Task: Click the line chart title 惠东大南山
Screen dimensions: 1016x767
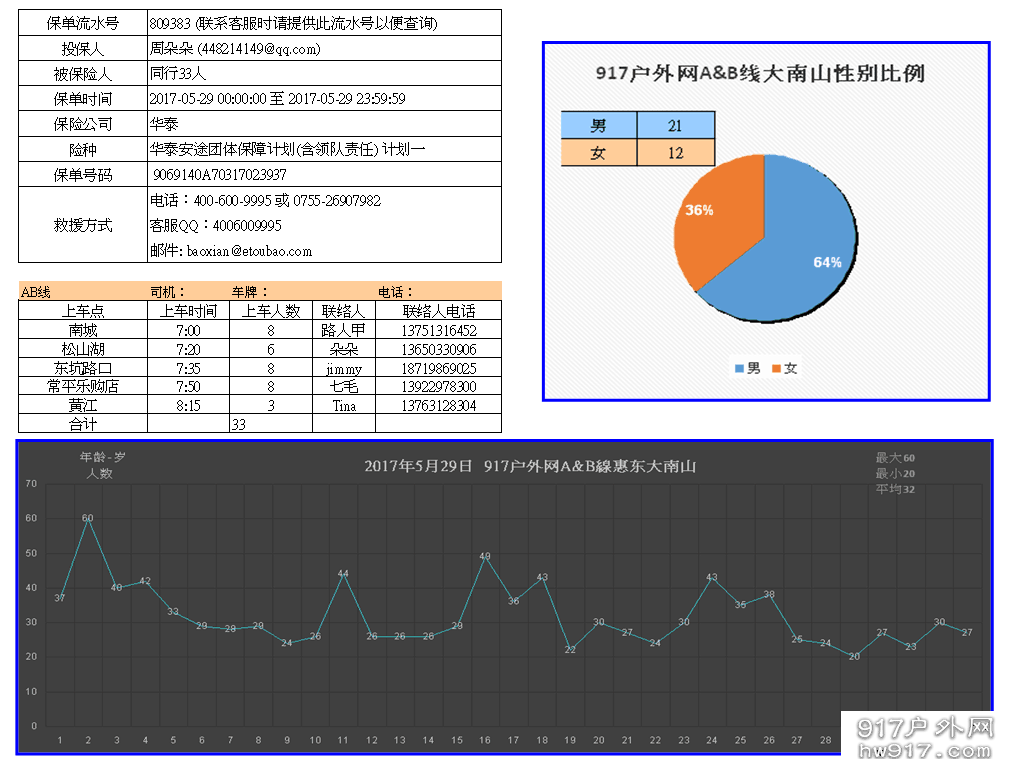Action: click(530, 466)
